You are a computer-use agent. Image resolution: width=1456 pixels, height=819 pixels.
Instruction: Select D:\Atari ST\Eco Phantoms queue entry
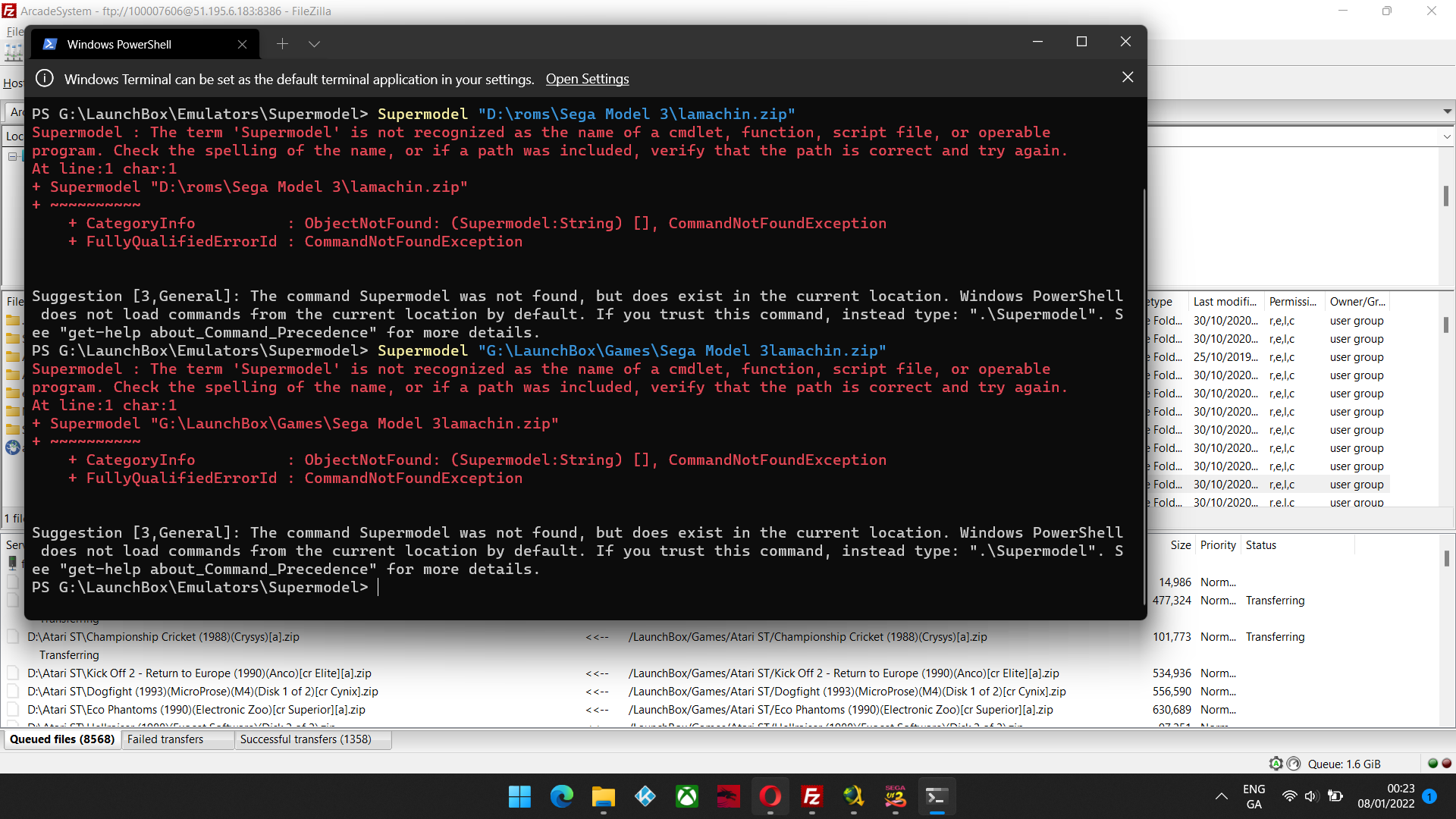(x=196, y=710)
